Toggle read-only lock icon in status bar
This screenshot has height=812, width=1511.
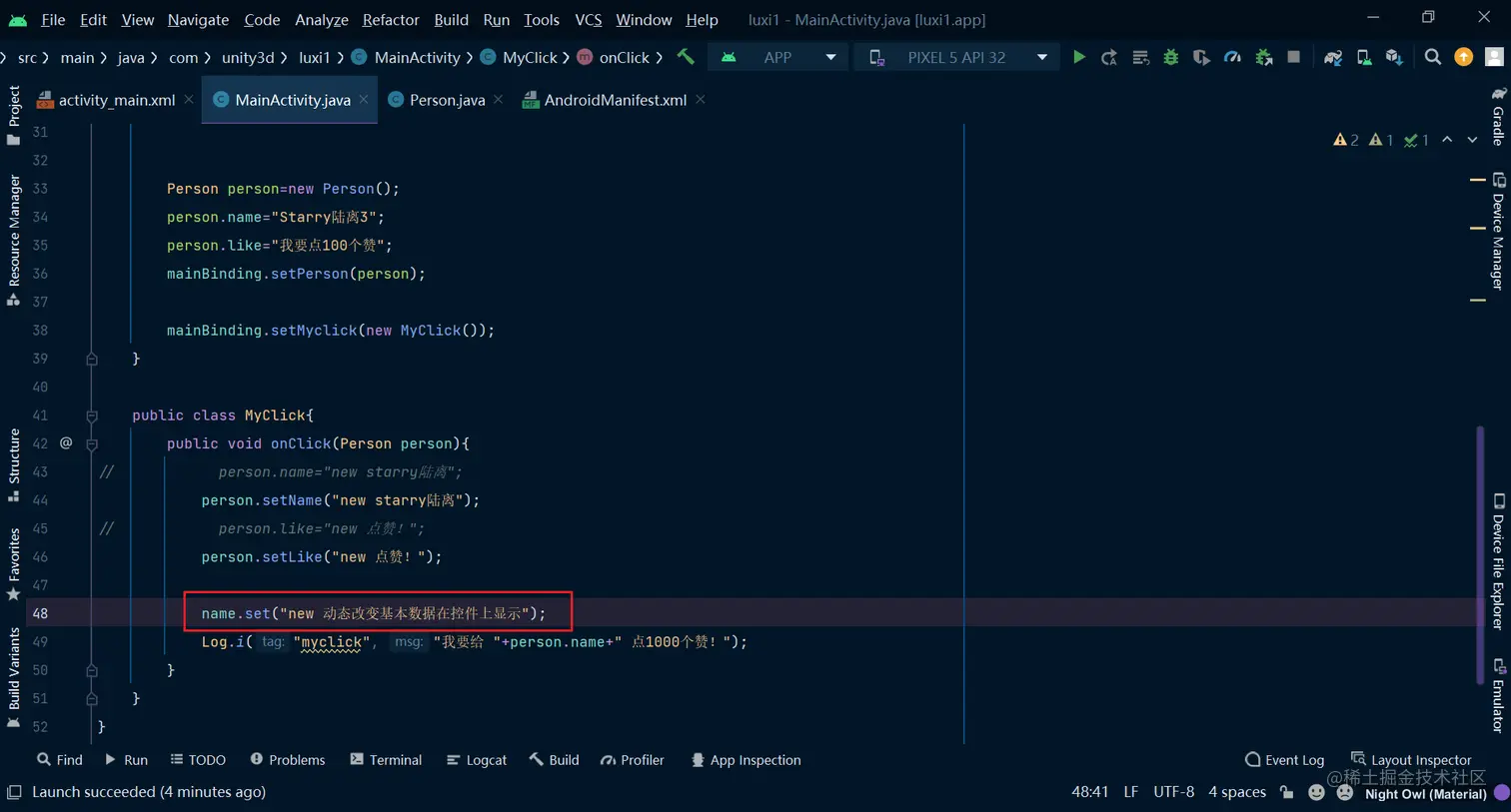point(1287,792)
